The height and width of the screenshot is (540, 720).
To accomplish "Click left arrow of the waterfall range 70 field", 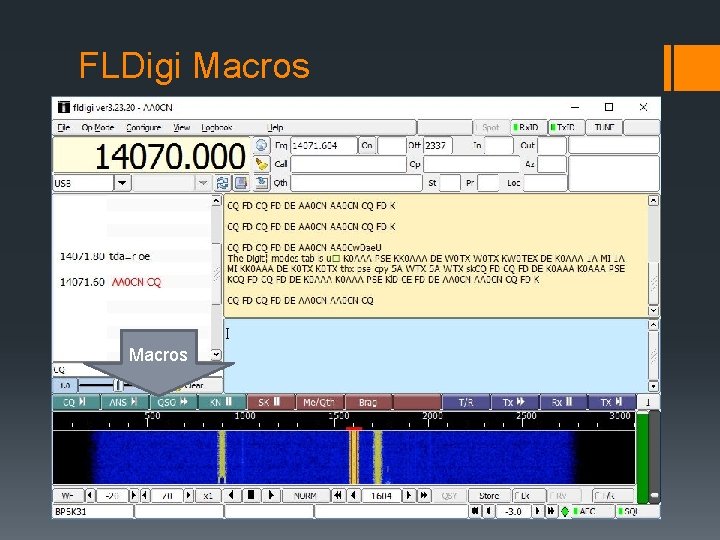I will click(x=144, y=495).
